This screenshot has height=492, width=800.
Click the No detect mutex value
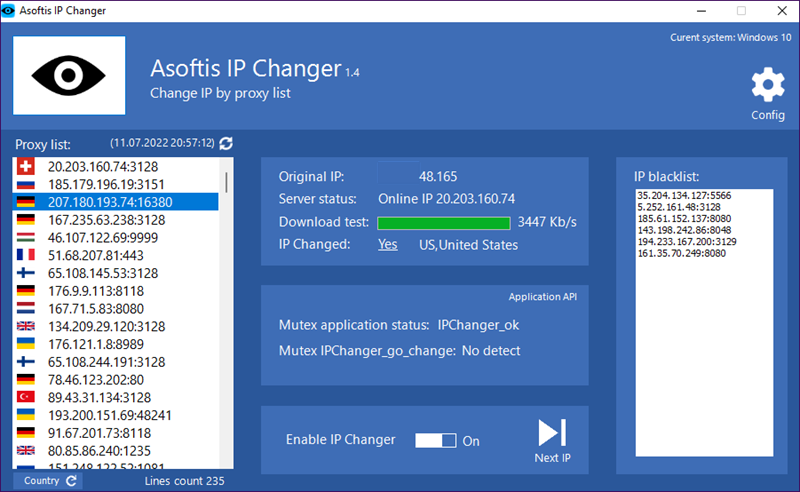[x=491, y=351]
